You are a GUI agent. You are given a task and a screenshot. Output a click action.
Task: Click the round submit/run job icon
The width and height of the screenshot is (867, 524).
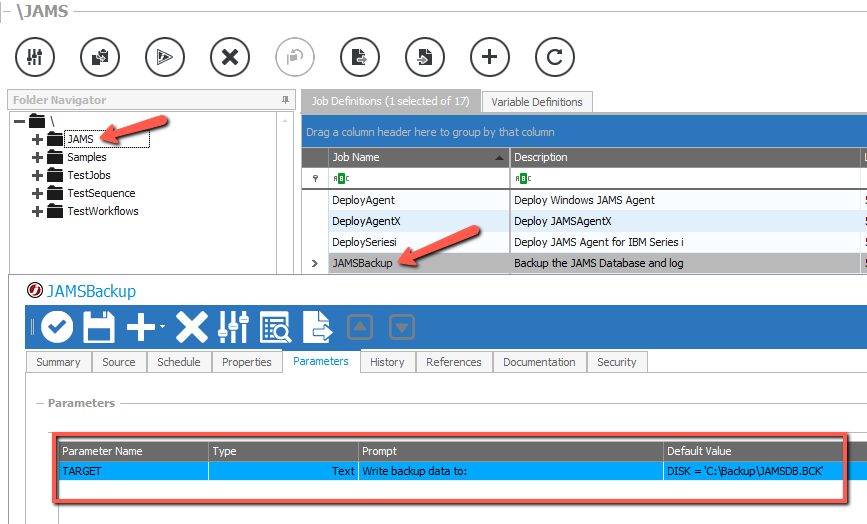click(x=165, y=56)
